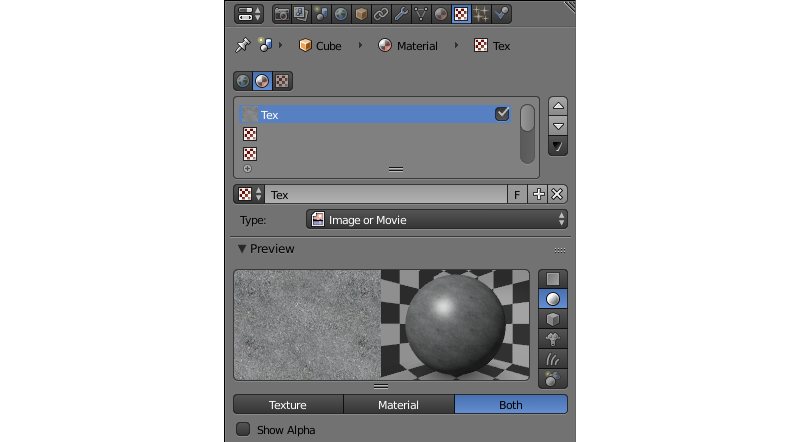This screenshot has width=800, height=442.
Task: Open the Render properties tab (camera icon)
Action: tap(281, 14)
